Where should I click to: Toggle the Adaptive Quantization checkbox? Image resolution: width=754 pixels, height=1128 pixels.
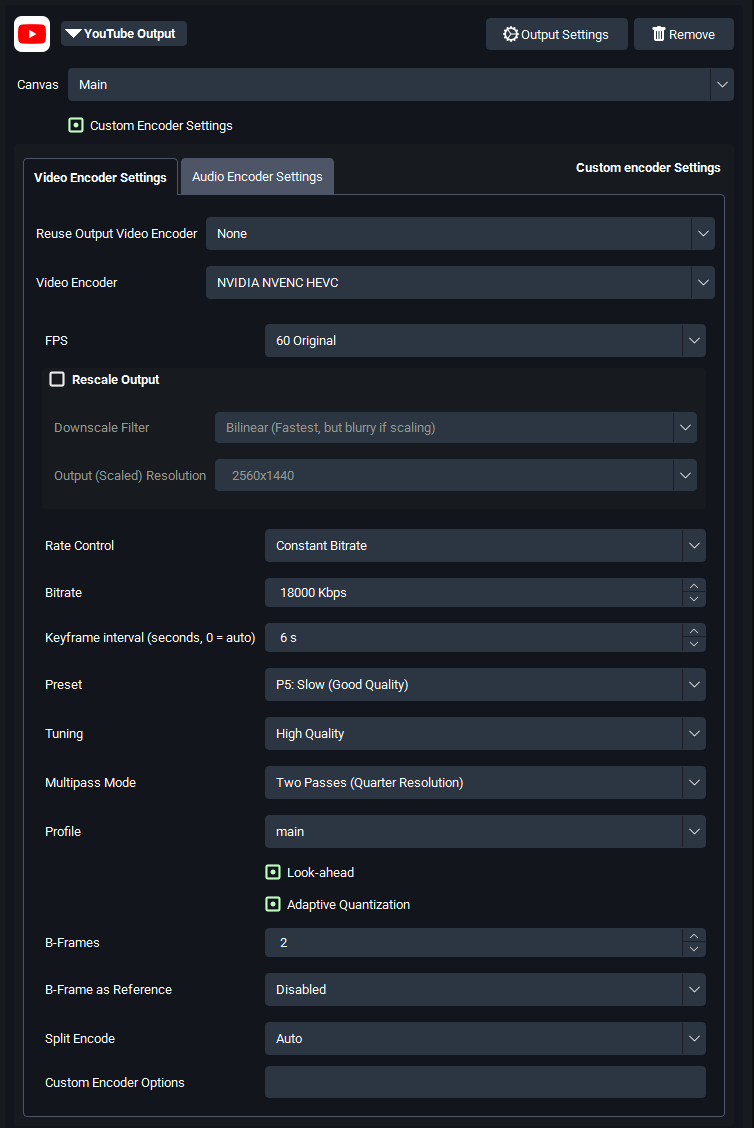click(x=273, y=904)
